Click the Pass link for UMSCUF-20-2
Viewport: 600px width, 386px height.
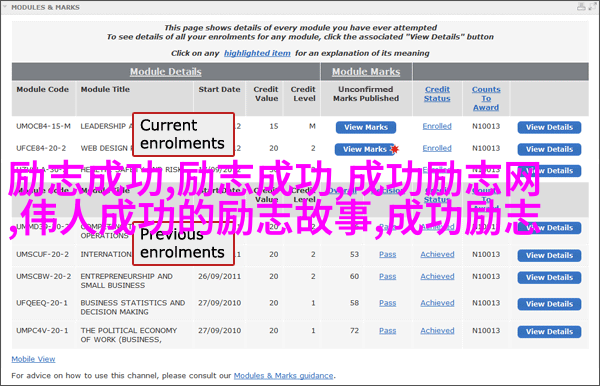point(388,254)
